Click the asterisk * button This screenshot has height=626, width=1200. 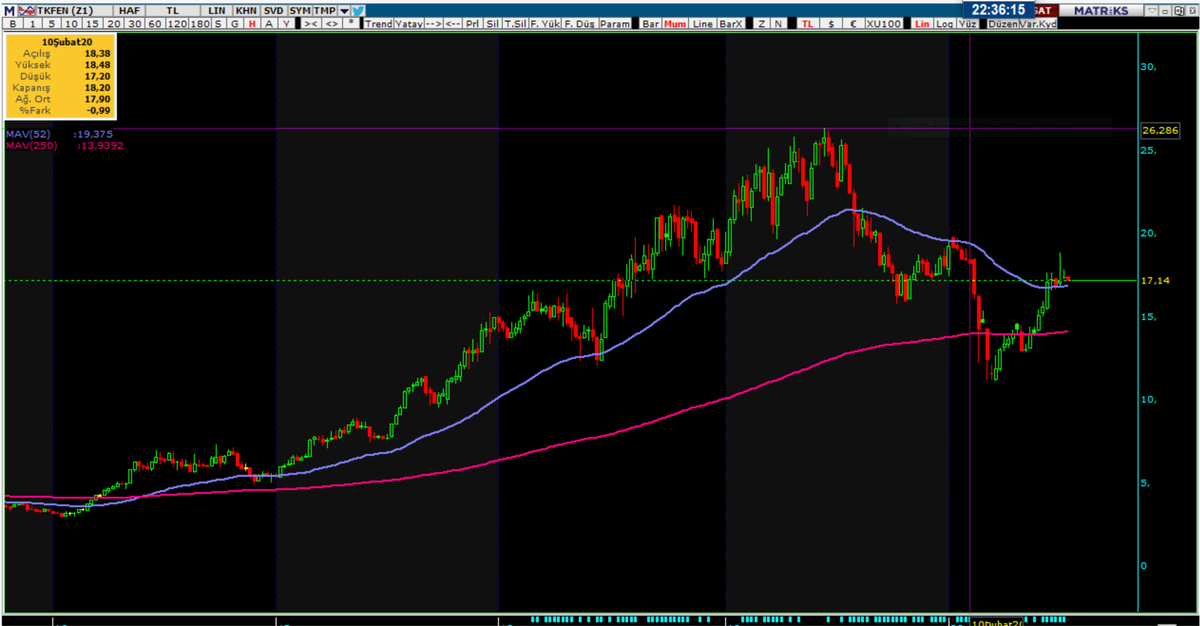(351, 23)
